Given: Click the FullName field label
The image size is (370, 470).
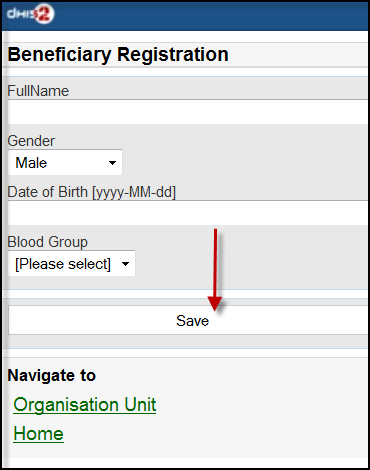Looking at the screenshot, I should point(38,91).
